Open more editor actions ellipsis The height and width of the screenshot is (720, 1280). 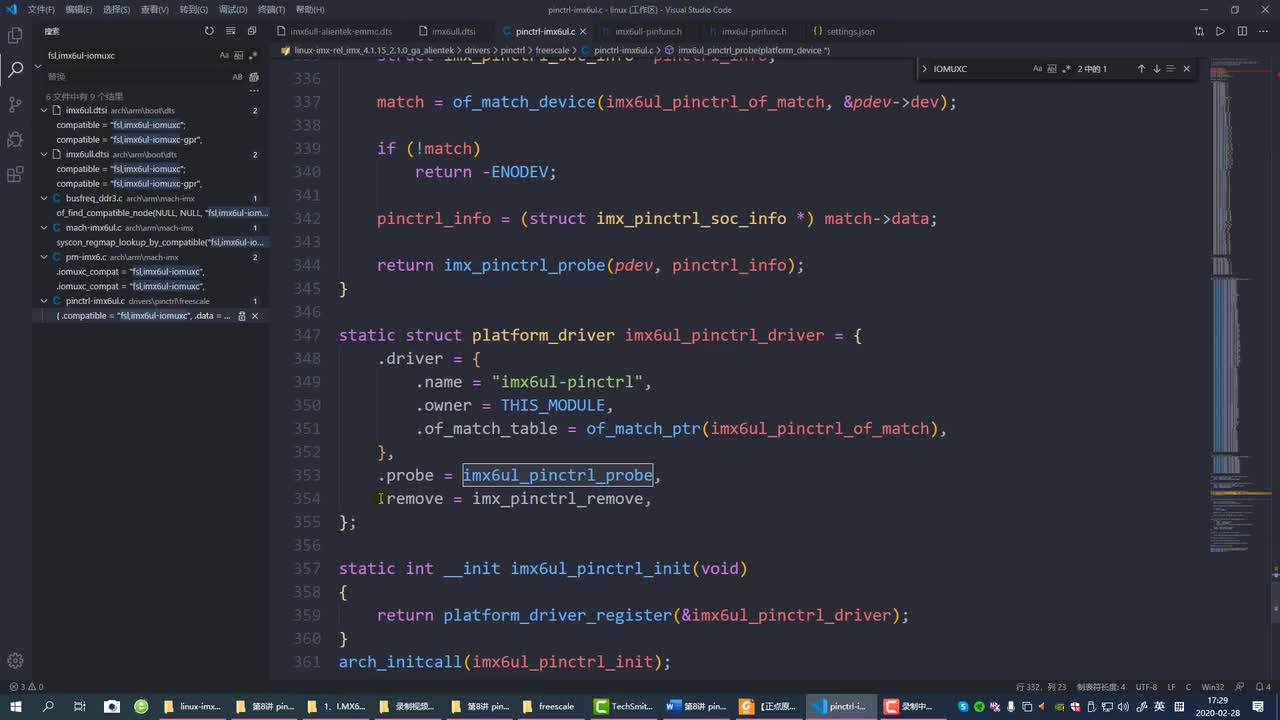coord(1264,31)
